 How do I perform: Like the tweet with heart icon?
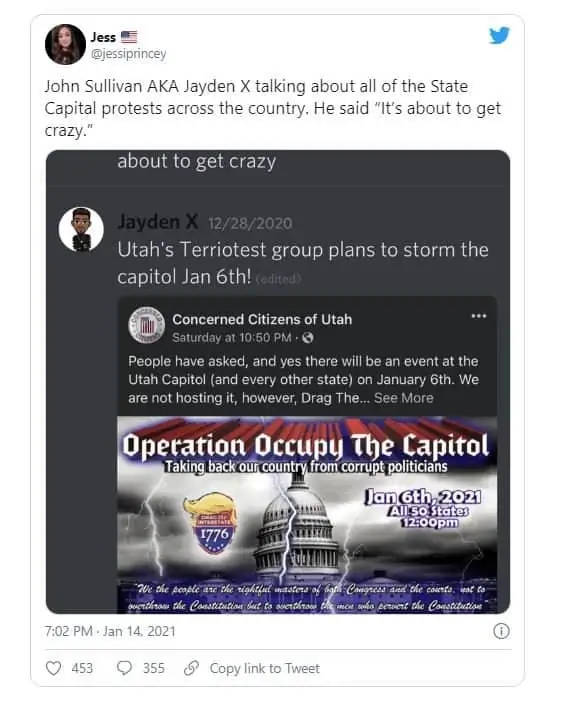54,668
